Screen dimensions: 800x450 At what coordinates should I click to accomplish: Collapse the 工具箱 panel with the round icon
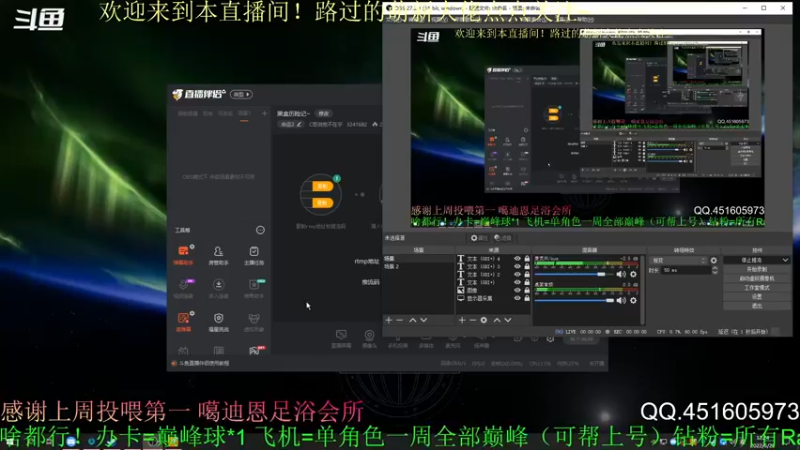point(260,230)
